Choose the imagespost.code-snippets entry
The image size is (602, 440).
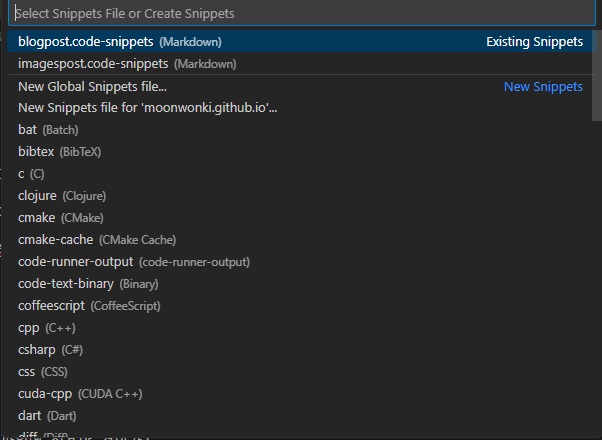(x=125, y=64)
